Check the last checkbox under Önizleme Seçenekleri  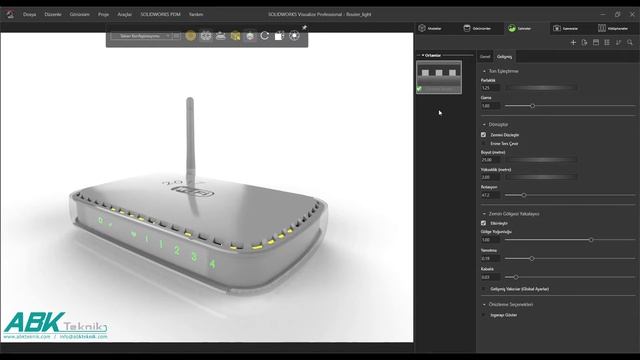pos(484,315)
